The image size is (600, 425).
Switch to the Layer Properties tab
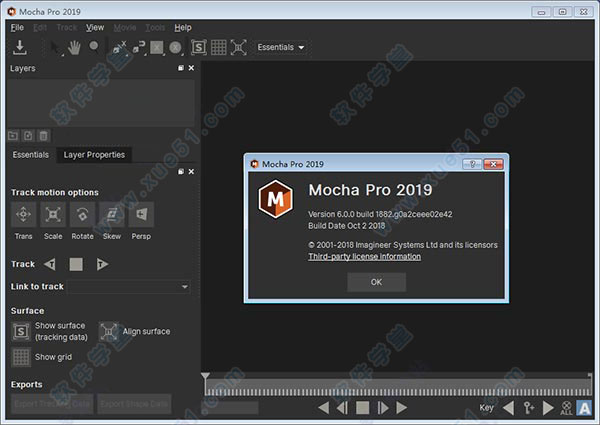[94, 155]
